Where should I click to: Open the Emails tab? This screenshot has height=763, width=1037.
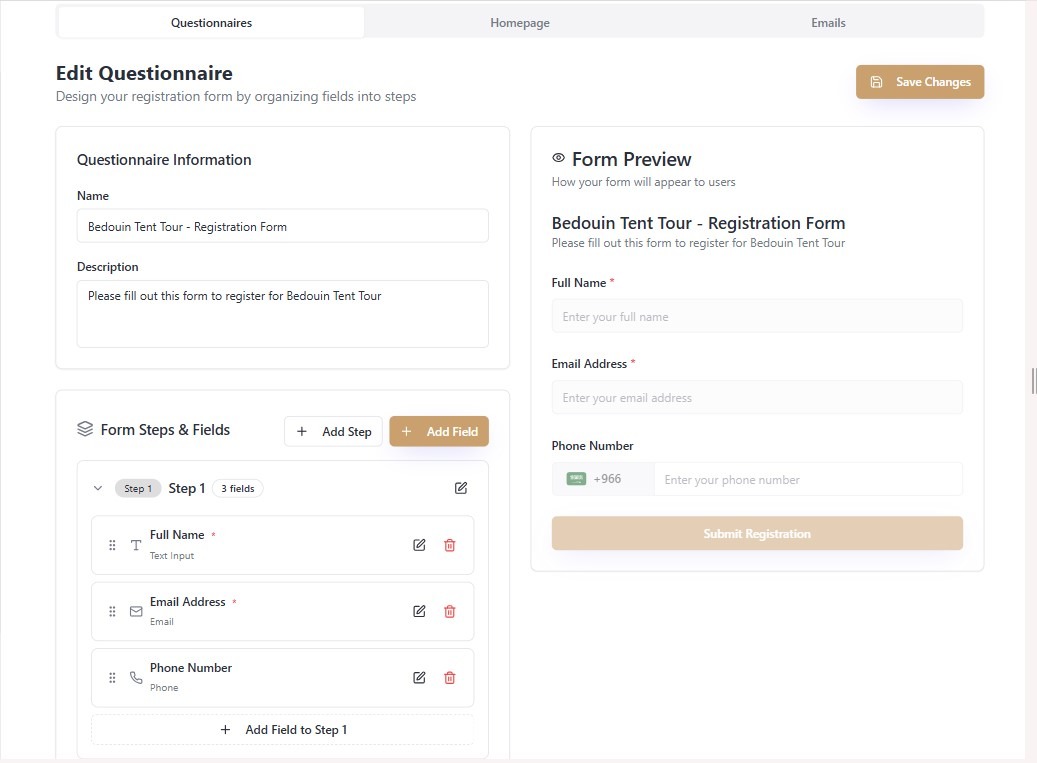point(828,22)
